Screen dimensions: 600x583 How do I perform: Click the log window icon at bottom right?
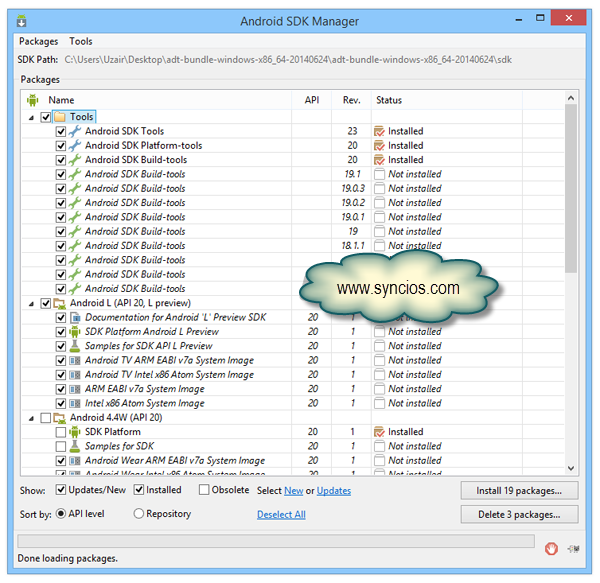[573, 549]
